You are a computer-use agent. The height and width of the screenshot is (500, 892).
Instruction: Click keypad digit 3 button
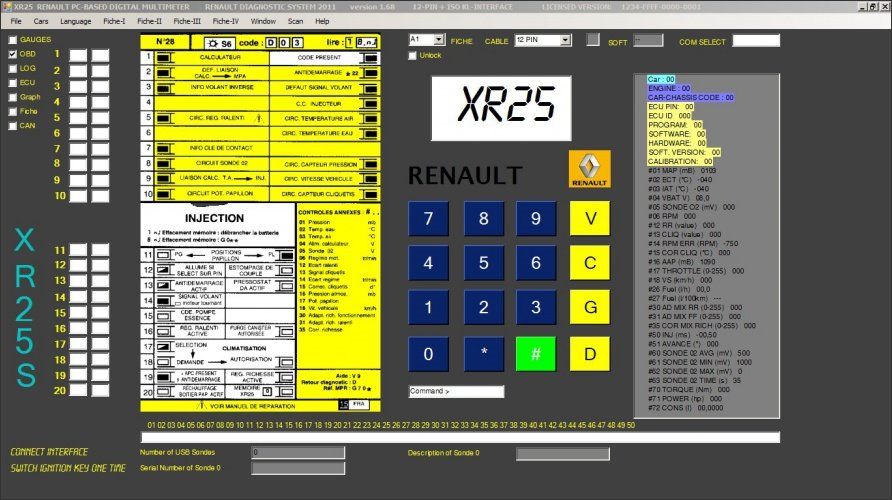coord(536,307)
